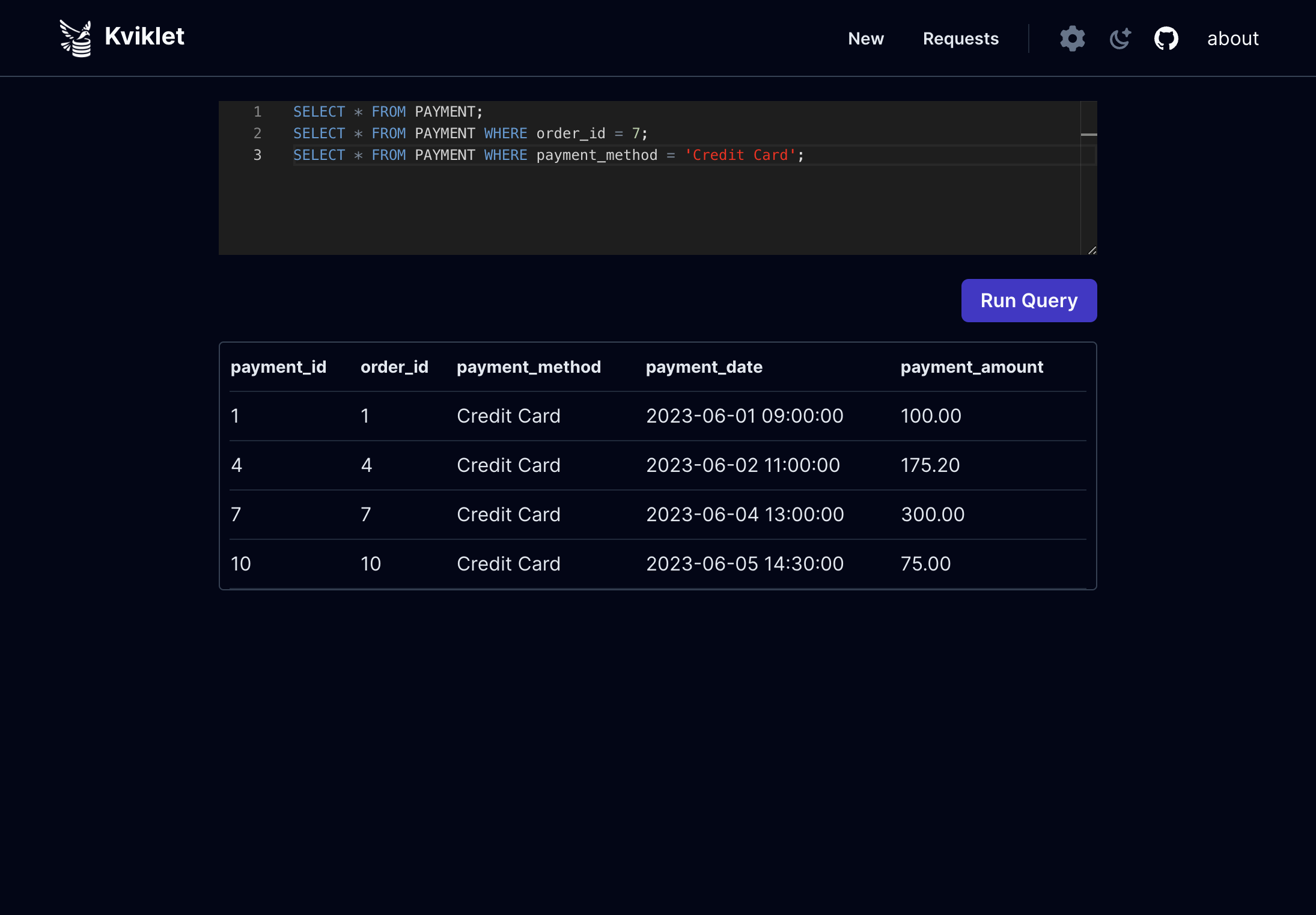1316x915 pixels.
Task: Select the 2023-06-02 11:00:00 date cell
Action: (x=743, y=465)
